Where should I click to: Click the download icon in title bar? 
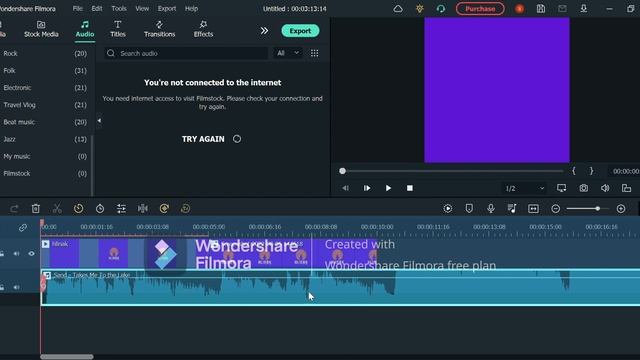[x=584, y=9]
